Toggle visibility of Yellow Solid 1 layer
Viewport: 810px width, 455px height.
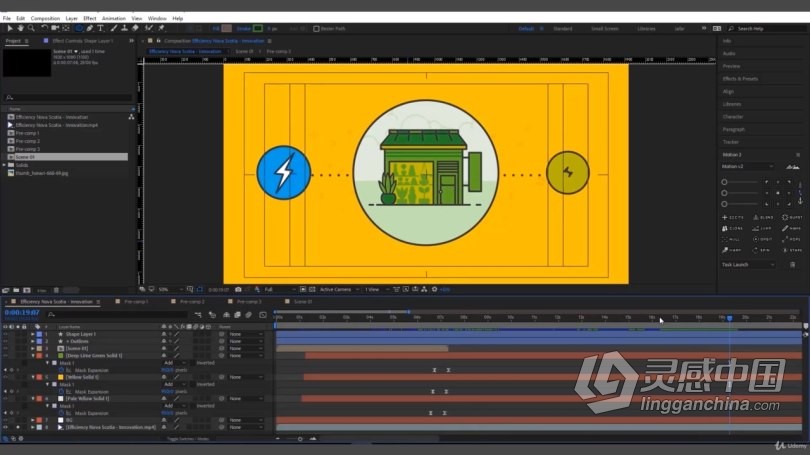[6, 377]
